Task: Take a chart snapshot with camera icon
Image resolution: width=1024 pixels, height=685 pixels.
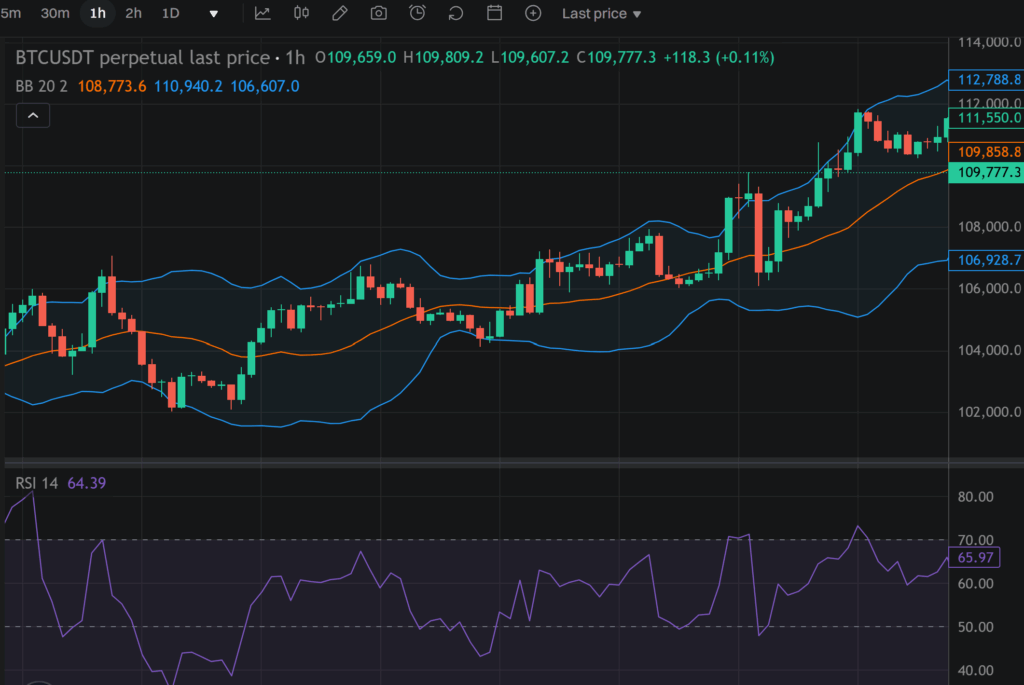Action: click(x=379, y=13)
